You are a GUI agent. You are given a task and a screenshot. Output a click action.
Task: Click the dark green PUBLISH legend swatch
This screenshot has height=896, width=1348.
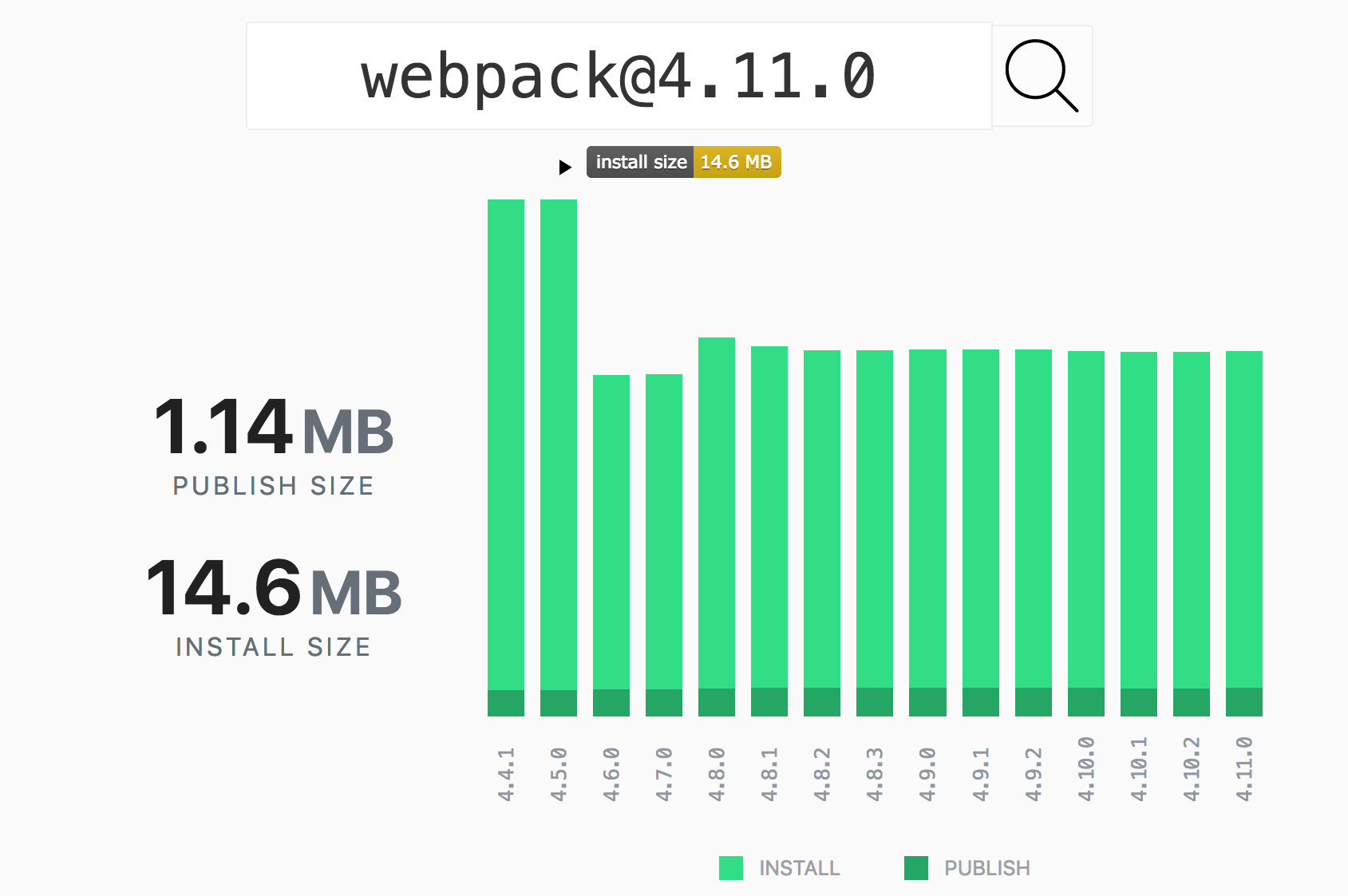[x=916, y=868]
